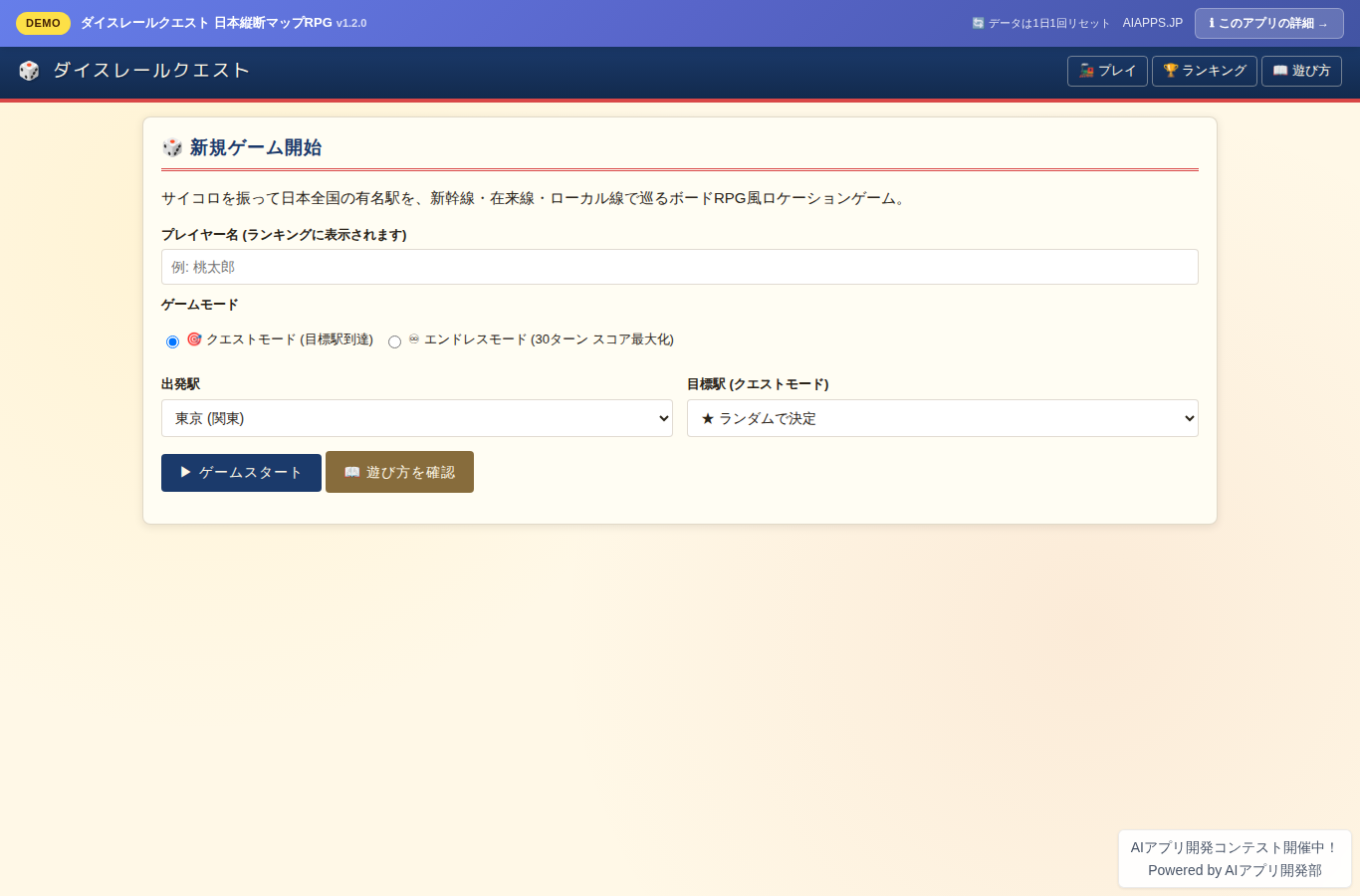This screenshot has width=1360, height=896.
Task: Click the ゲームモード label
Action: 200,305
